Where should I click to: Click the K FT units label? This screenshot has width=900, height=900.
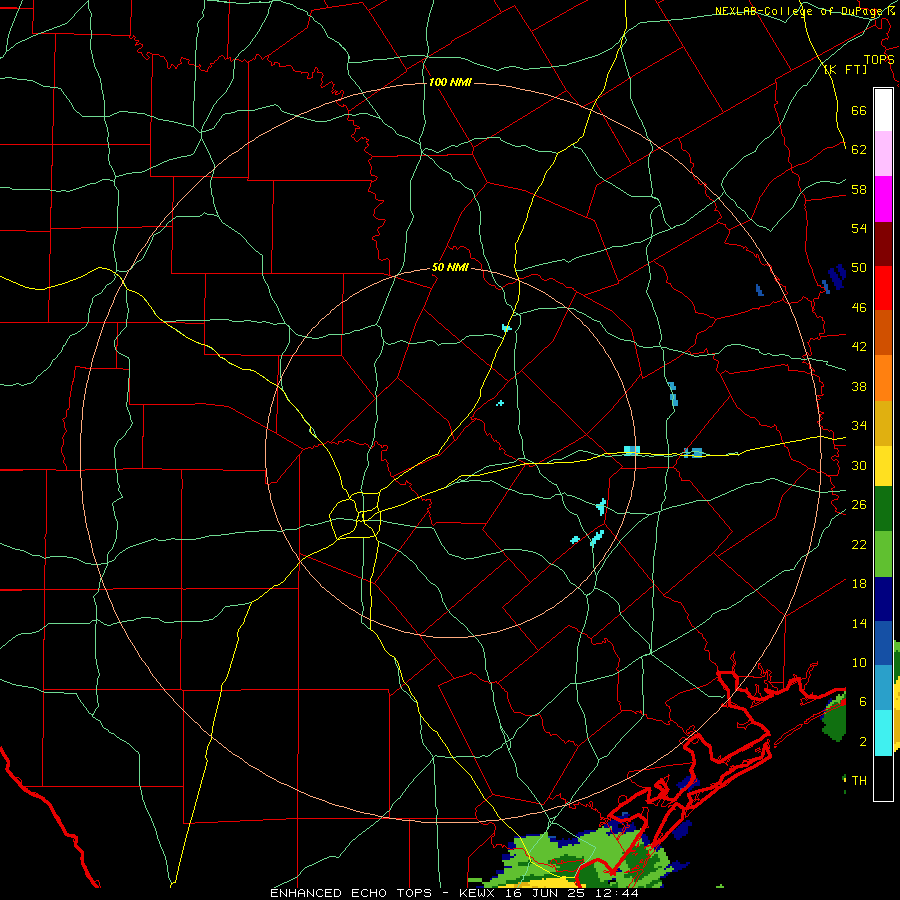[845, 69]
